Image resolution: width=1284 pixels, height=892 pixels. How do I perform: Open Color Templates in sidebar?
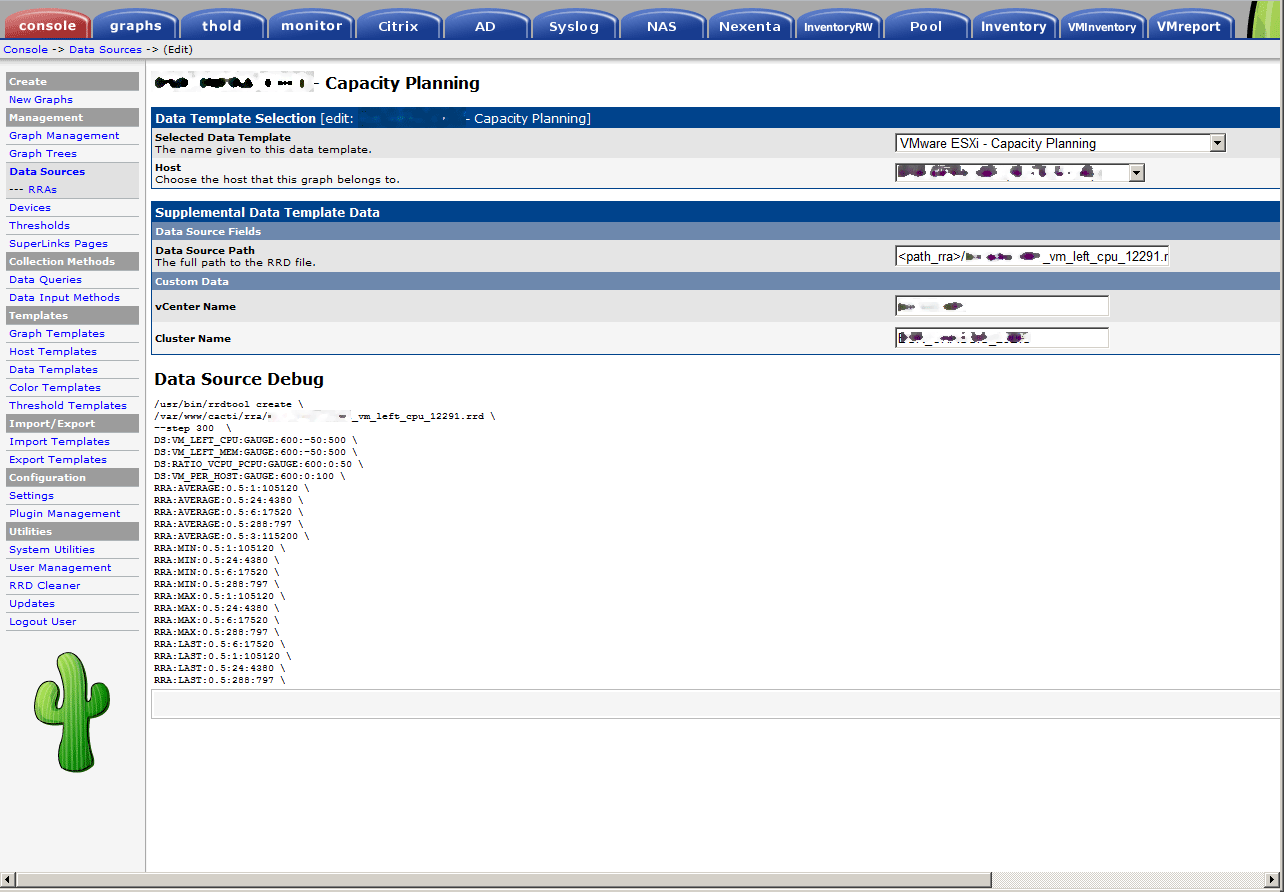(55, 387)
